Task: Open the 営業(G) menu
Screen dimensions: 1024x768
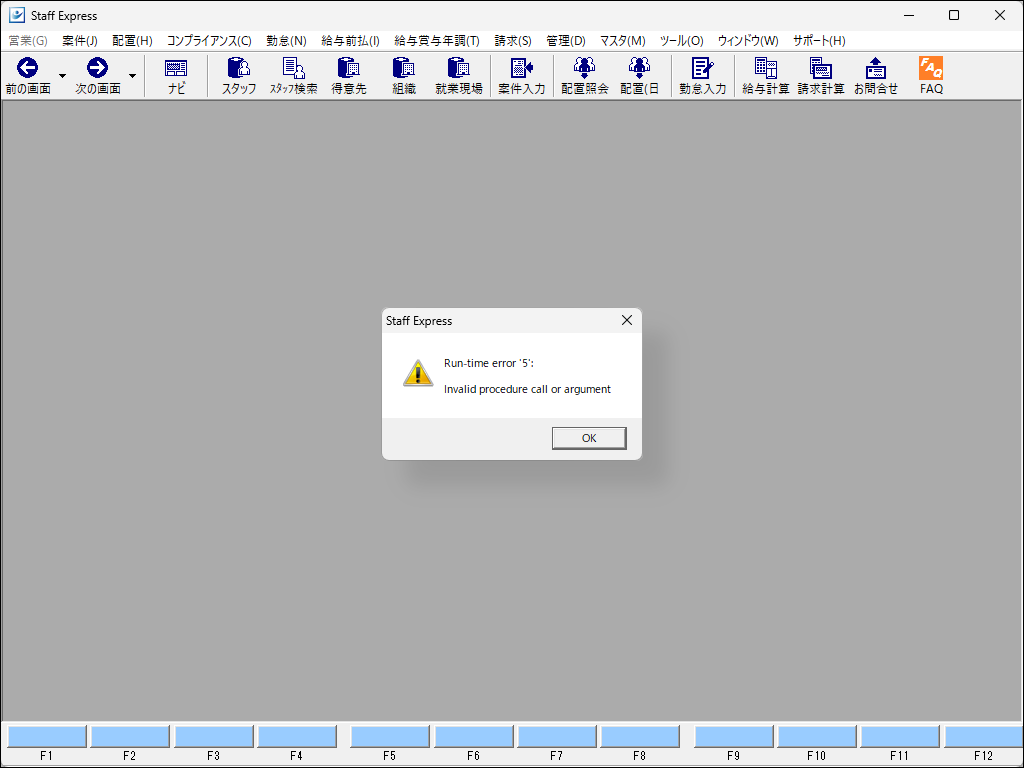Action: click(x=27, y=40)
